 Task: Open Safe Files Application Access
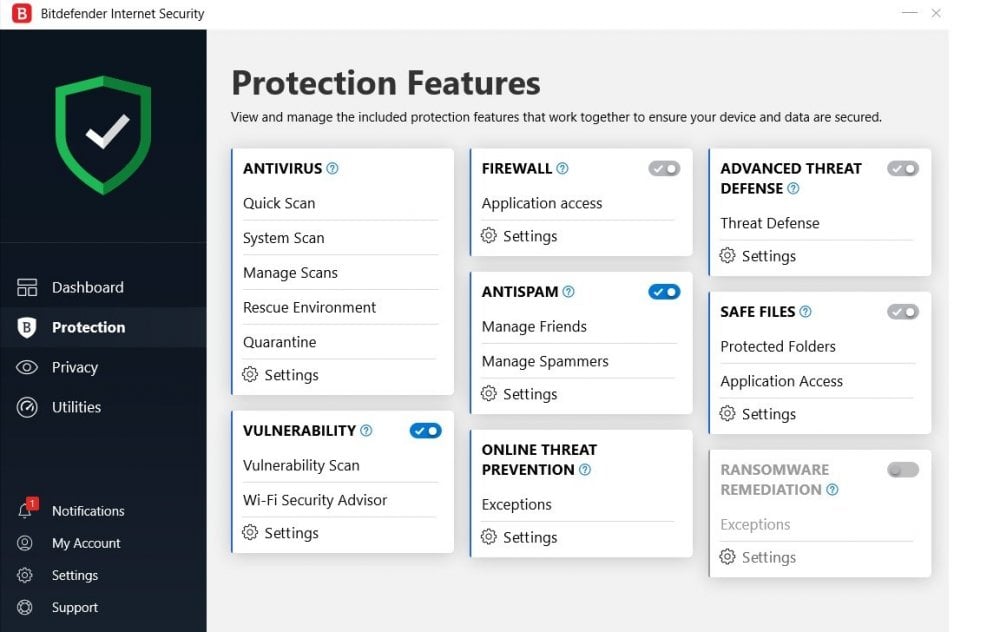coord(781,381)
